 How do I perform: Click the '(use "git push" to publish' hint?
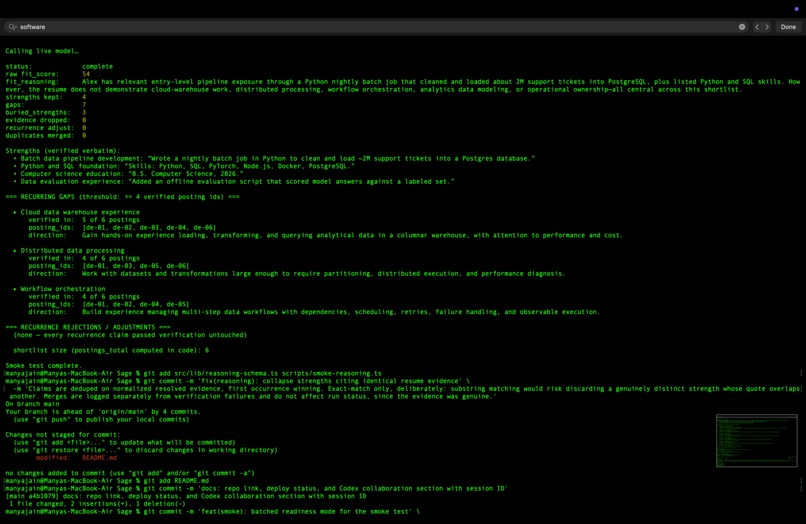101,420
